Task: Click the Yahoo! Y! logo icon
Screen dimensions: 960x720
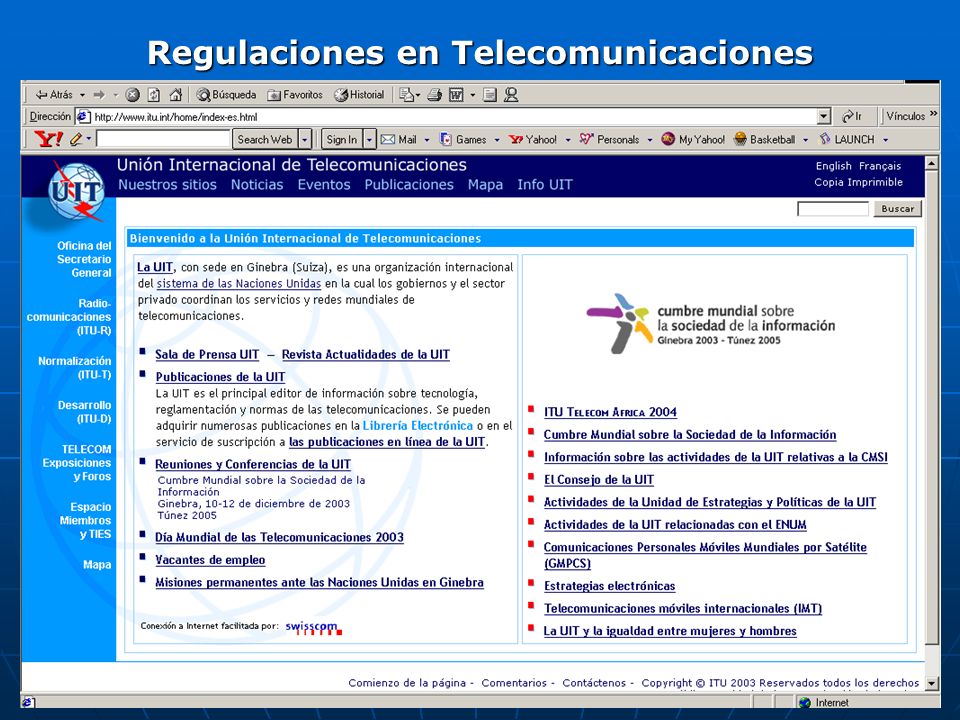Action: [x=48, y=139]
